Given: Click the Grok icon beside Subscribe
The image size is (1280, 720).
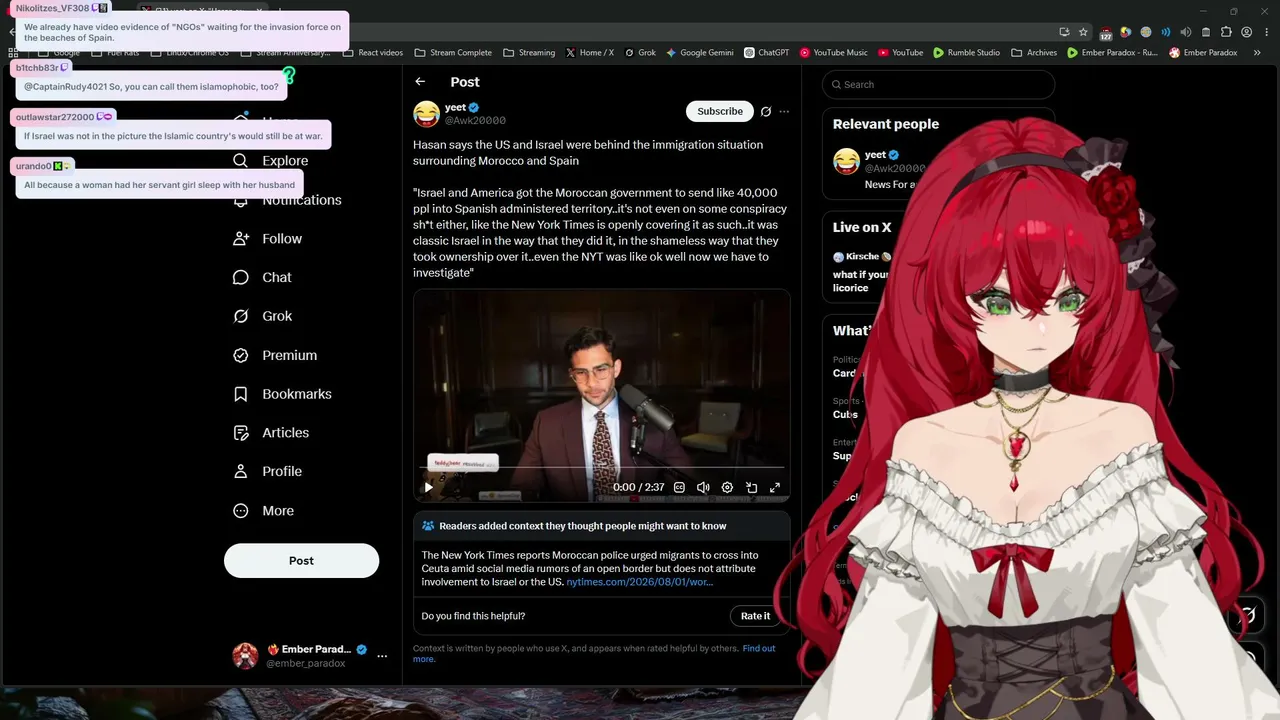Looking at the screenshot, I should tap(766, 112).
